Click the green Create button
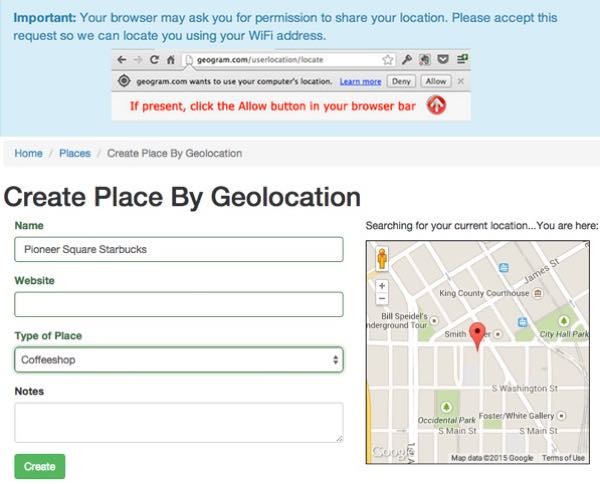Image resolution: width=600 pixels, height=484 pixels. click(40, 466)
